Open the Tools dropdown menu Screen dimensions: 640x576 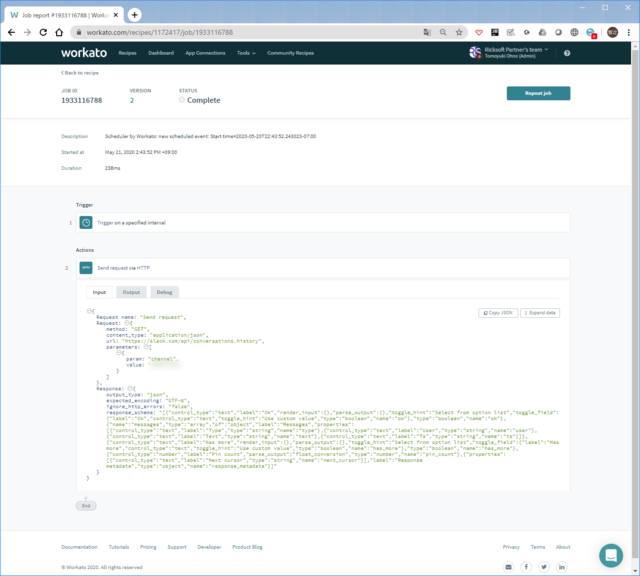point(246,53)
